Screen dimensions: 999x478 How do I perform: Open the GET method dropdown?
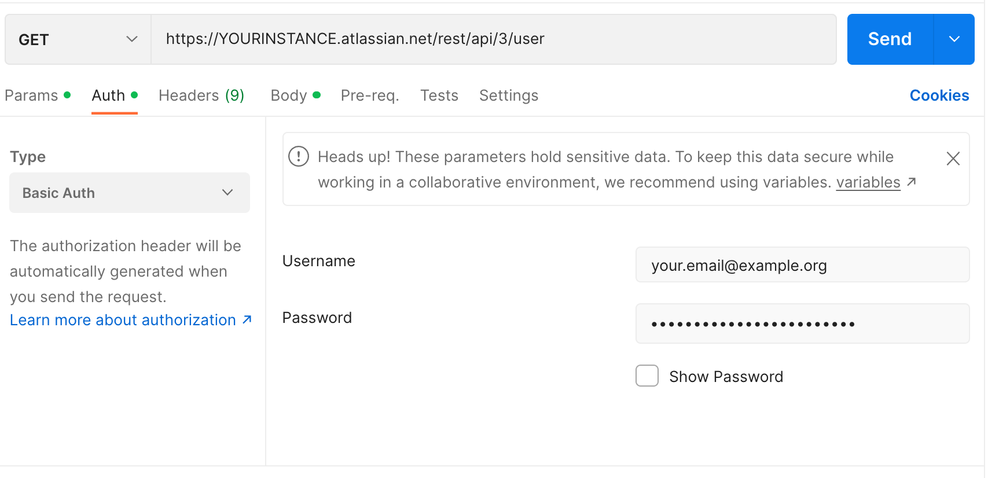pos(78,40)
